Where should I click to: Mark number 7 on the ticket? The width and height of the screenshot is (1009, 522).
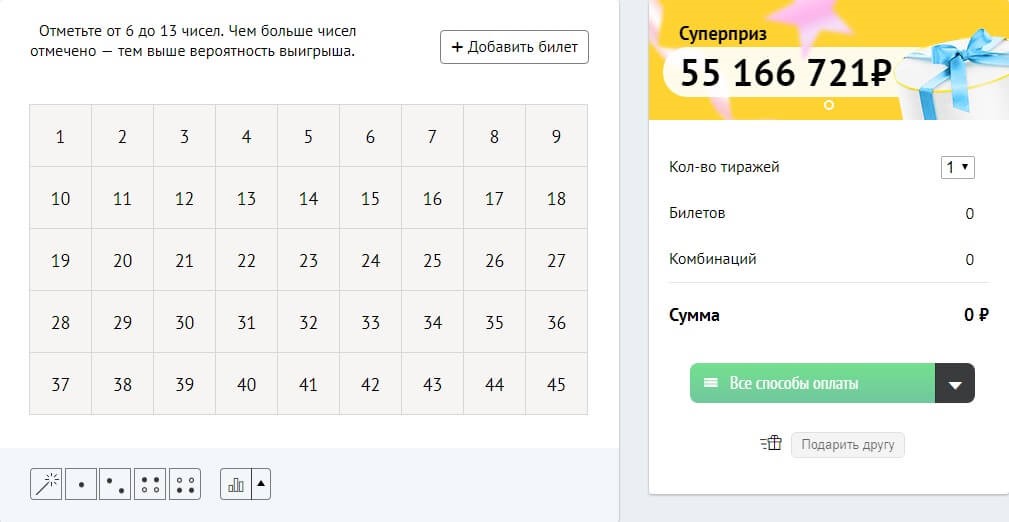click(432, 137)
